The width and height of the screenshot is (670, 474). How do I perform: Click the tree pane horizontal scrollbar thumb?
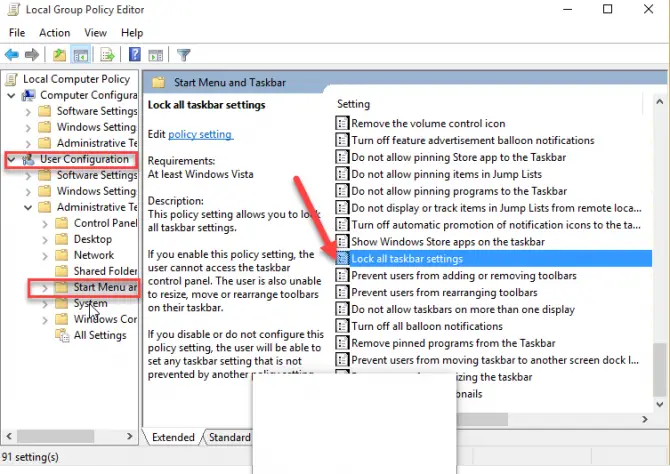point(56,436)
